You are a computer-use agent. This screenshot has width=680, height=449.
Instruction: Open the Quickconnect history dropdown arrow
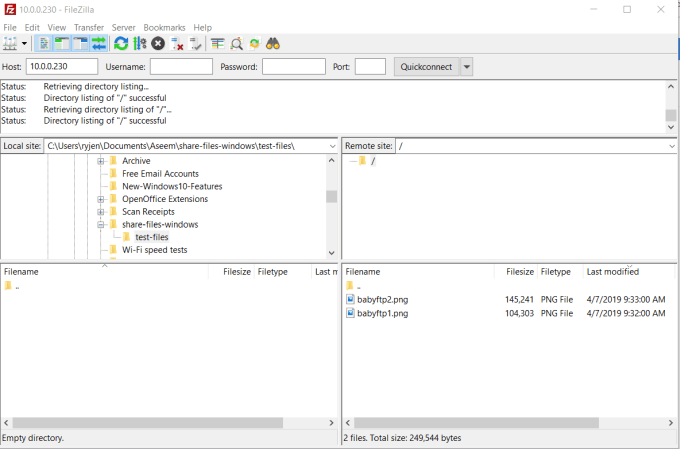[x=466, y=67]
